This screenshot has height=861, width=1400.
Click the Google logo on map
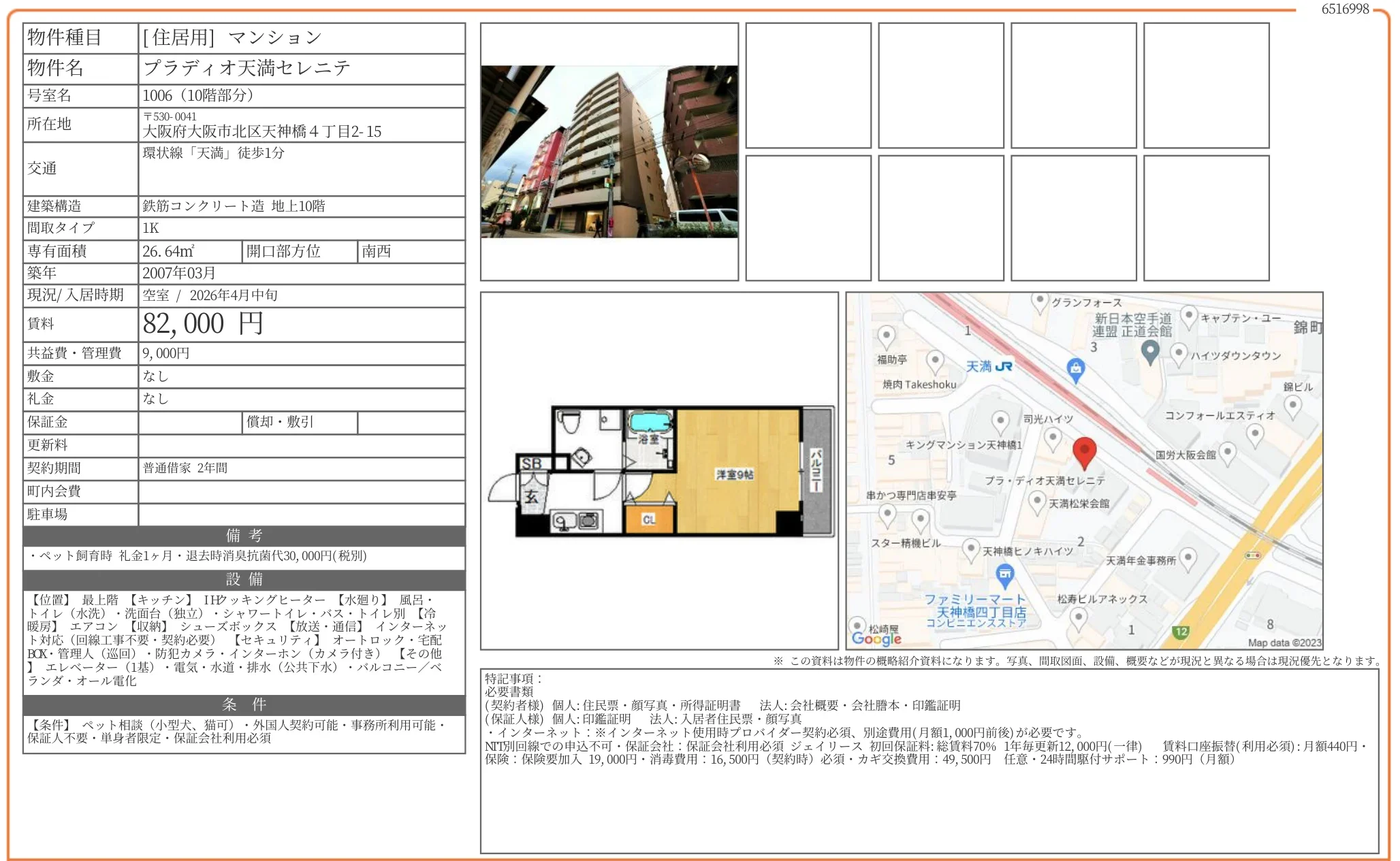876,638
